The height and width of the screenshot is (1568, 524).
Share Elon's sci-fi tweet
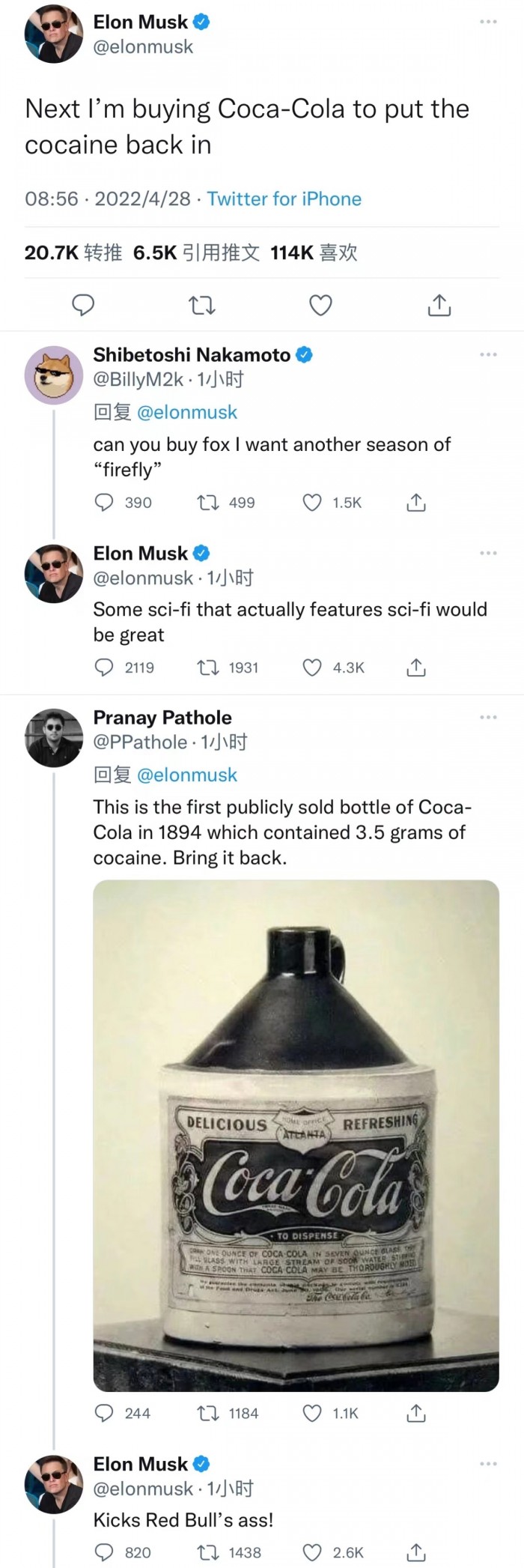(416, 668)
